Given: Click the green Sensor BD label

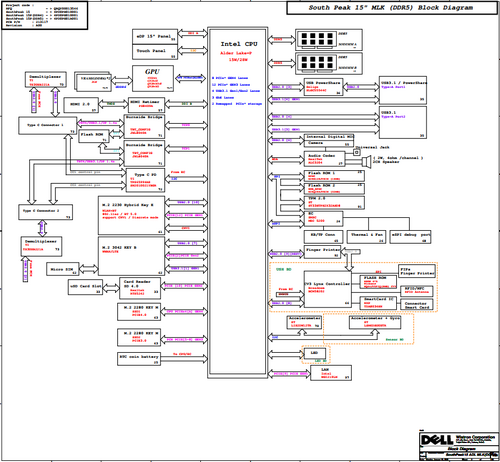Looking at the screenshot, I should point(394,340).
